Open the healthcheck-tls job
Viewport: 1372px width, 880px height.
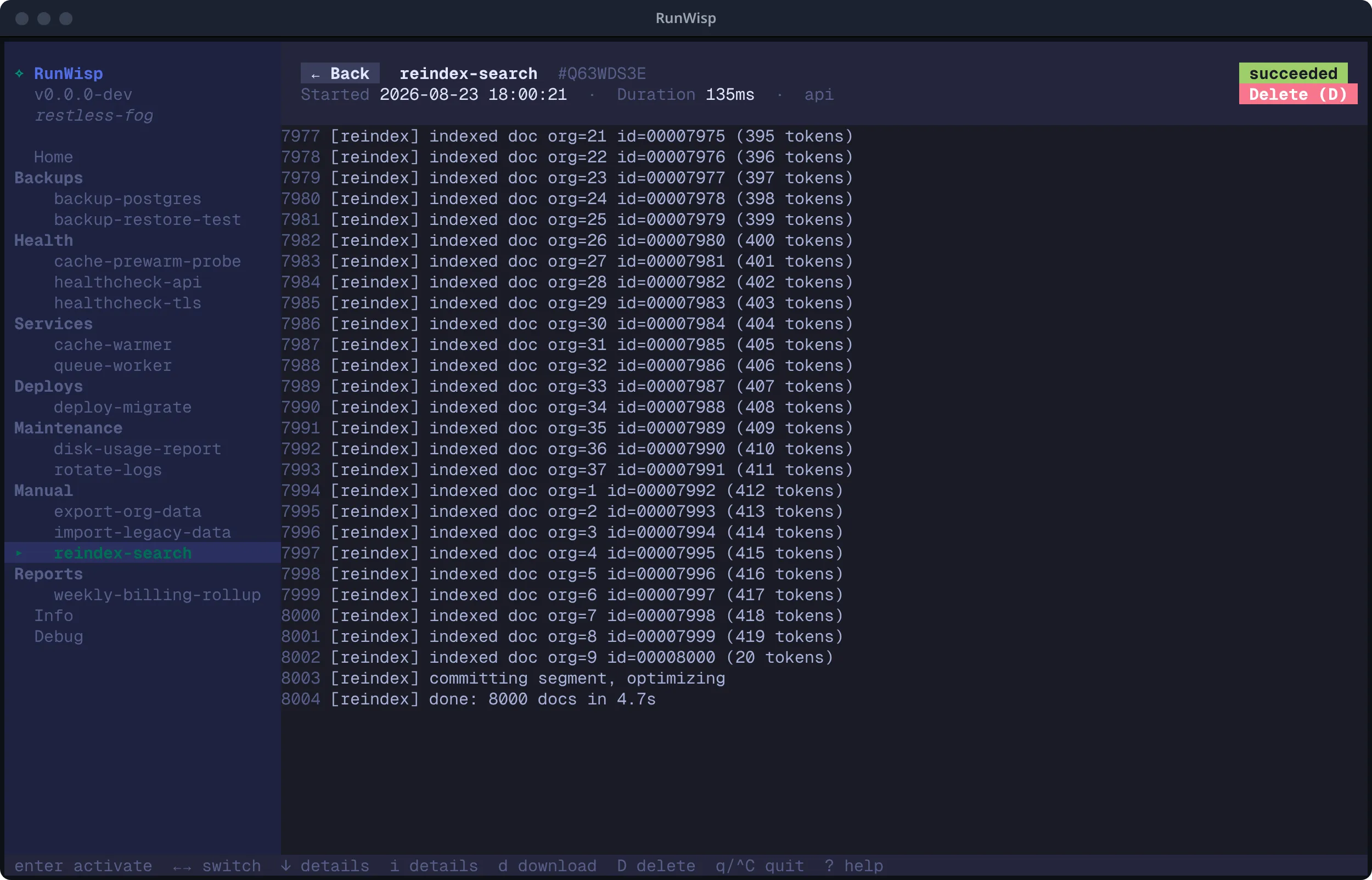pyautogui.click(x=127, y=303)
